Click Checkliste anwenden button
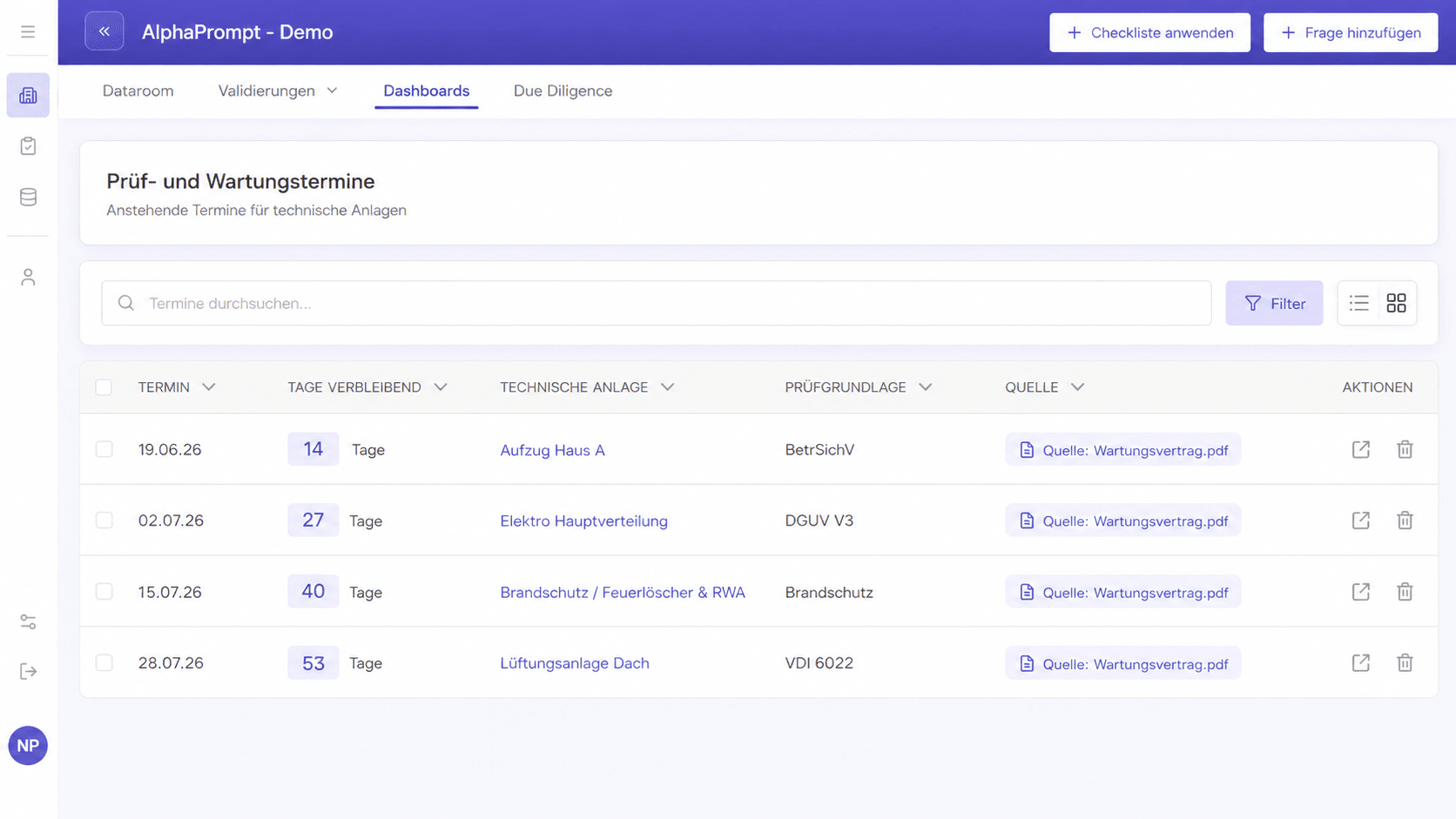Viewport: 1456px width, 819px height. pyautogui.click(x=1149, y=32)
